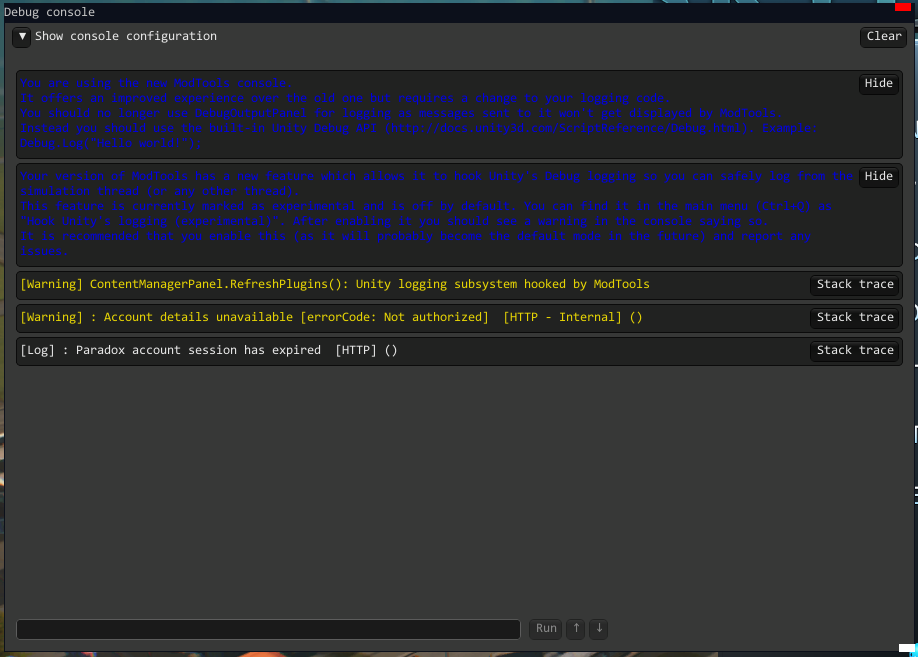
Task: Click the down arrow history button
Action: 598,629
